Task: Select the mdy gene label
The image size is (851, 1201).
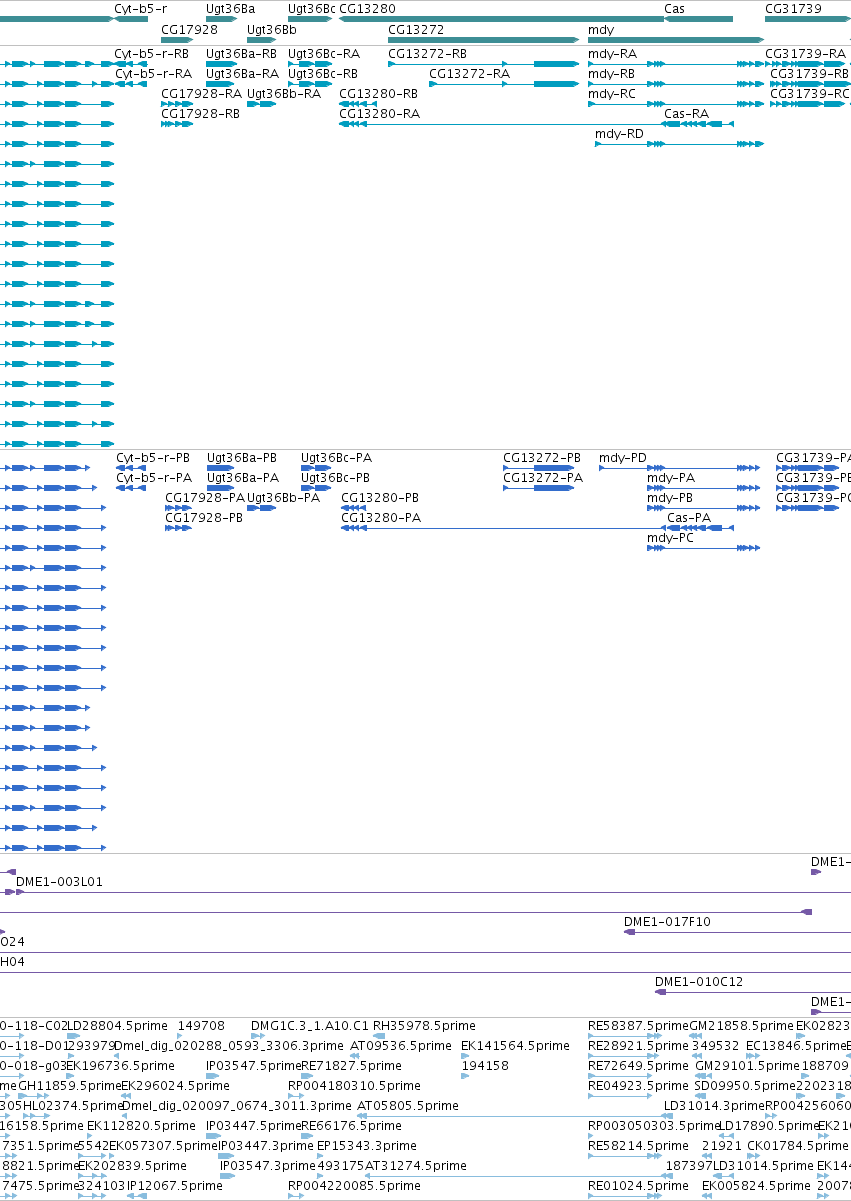Action: pyautogui.click(x=601, y=29)
